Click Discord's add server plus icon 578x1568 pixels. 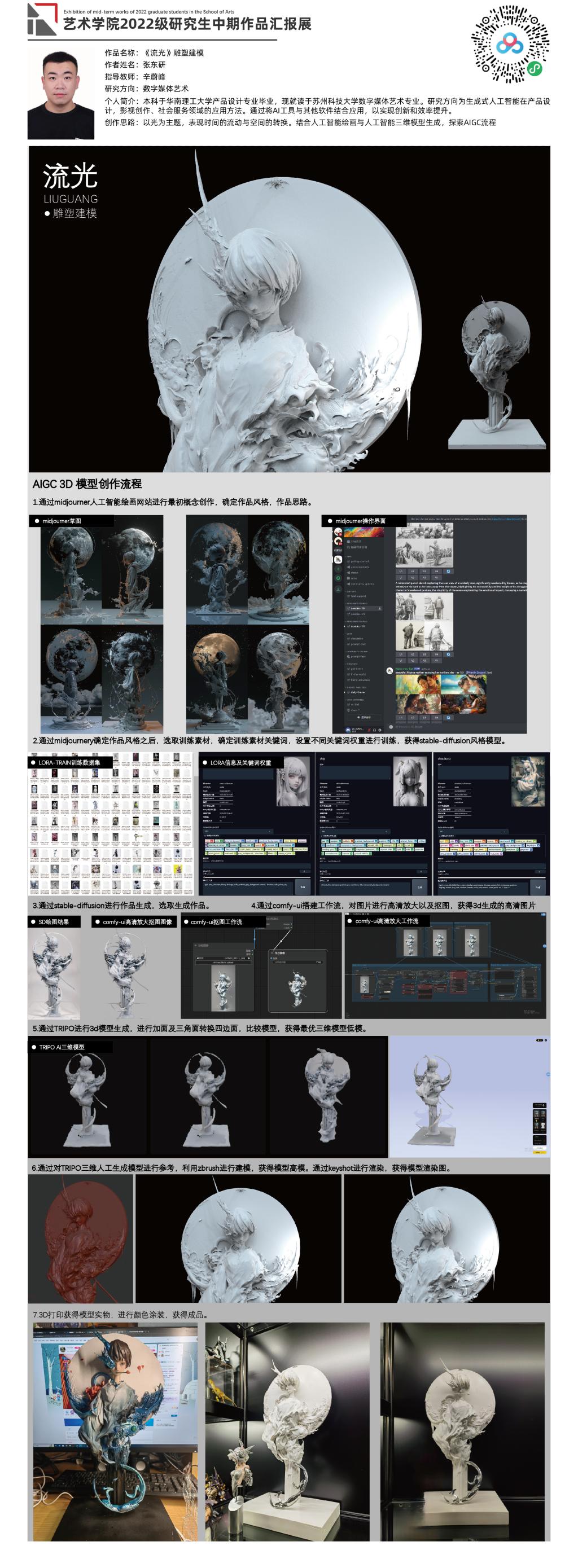(x=338, y=568)
